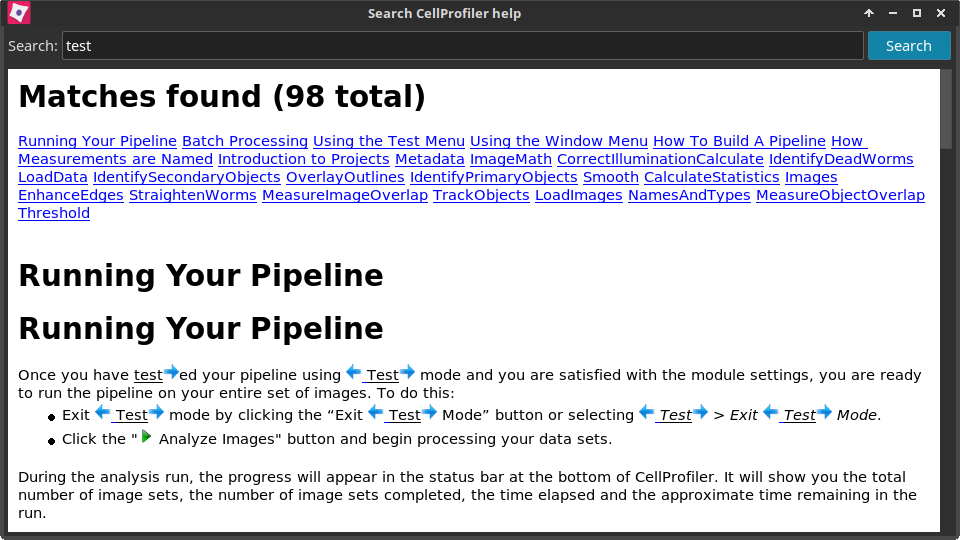Screen dimensions: 960x540
Task: Open the EnhanceEdges link
Action: pos(71,195)
